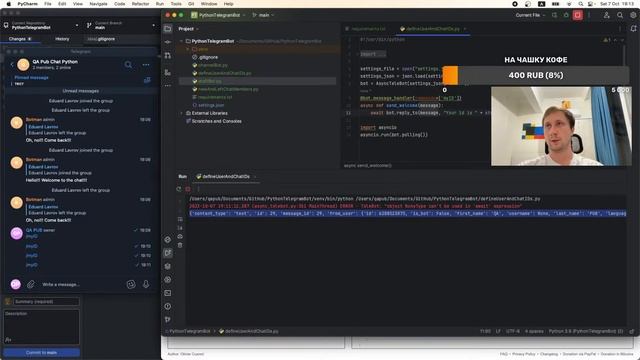Open the pinned messages list icon in Telegram
The width and height of the screenshot is (640, 360).
pos(147,80)
